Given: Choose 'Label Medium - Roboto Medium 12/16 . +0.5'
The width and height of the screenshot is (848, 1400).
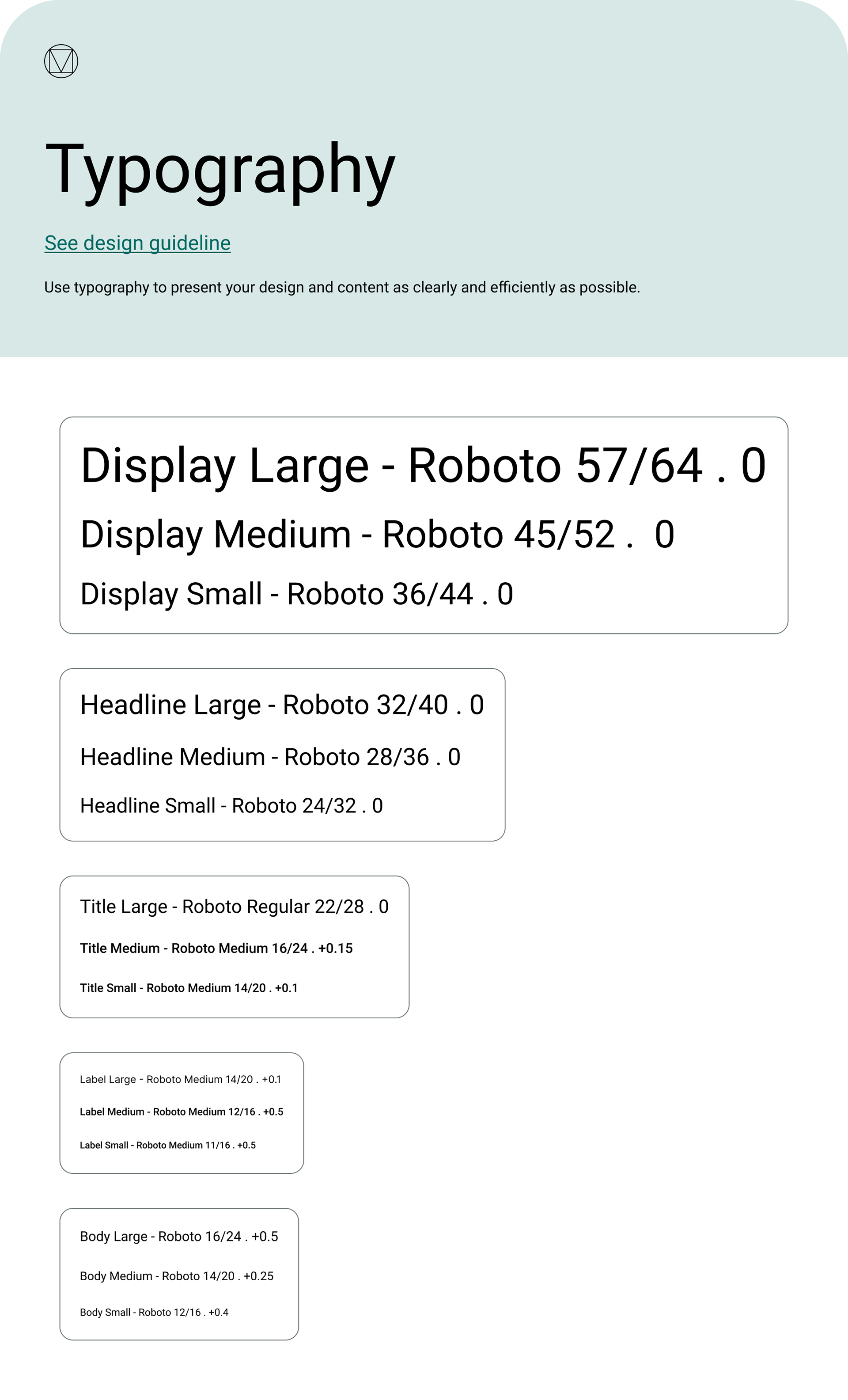Looking at the screenshot, I should pyautogui.click(x=182, y=1112).
